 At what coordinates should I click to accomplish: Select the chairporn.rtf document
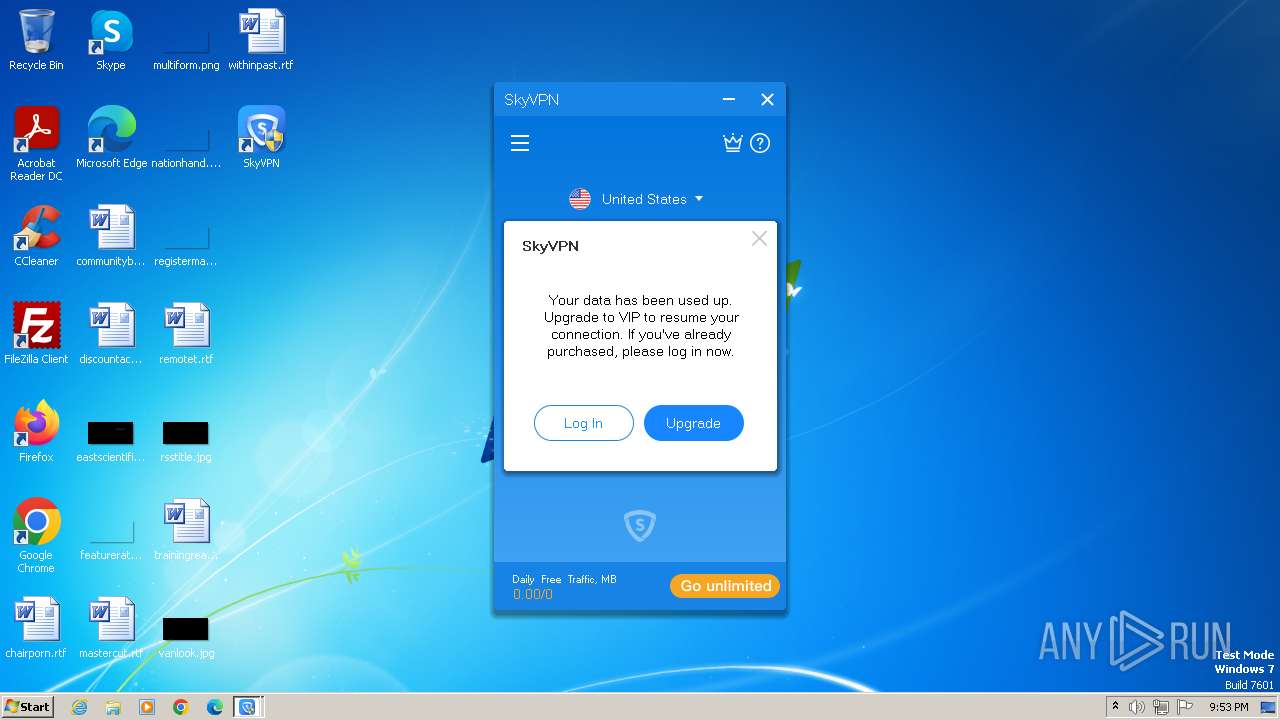(36, 628)
